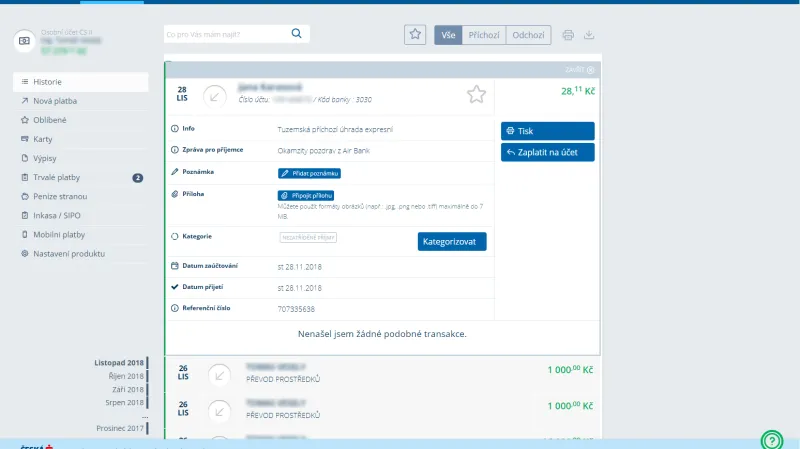Click the incoming arrow icon of the 28 LIS payment
This screenshot has width=800, height=449.
(215, 96)
